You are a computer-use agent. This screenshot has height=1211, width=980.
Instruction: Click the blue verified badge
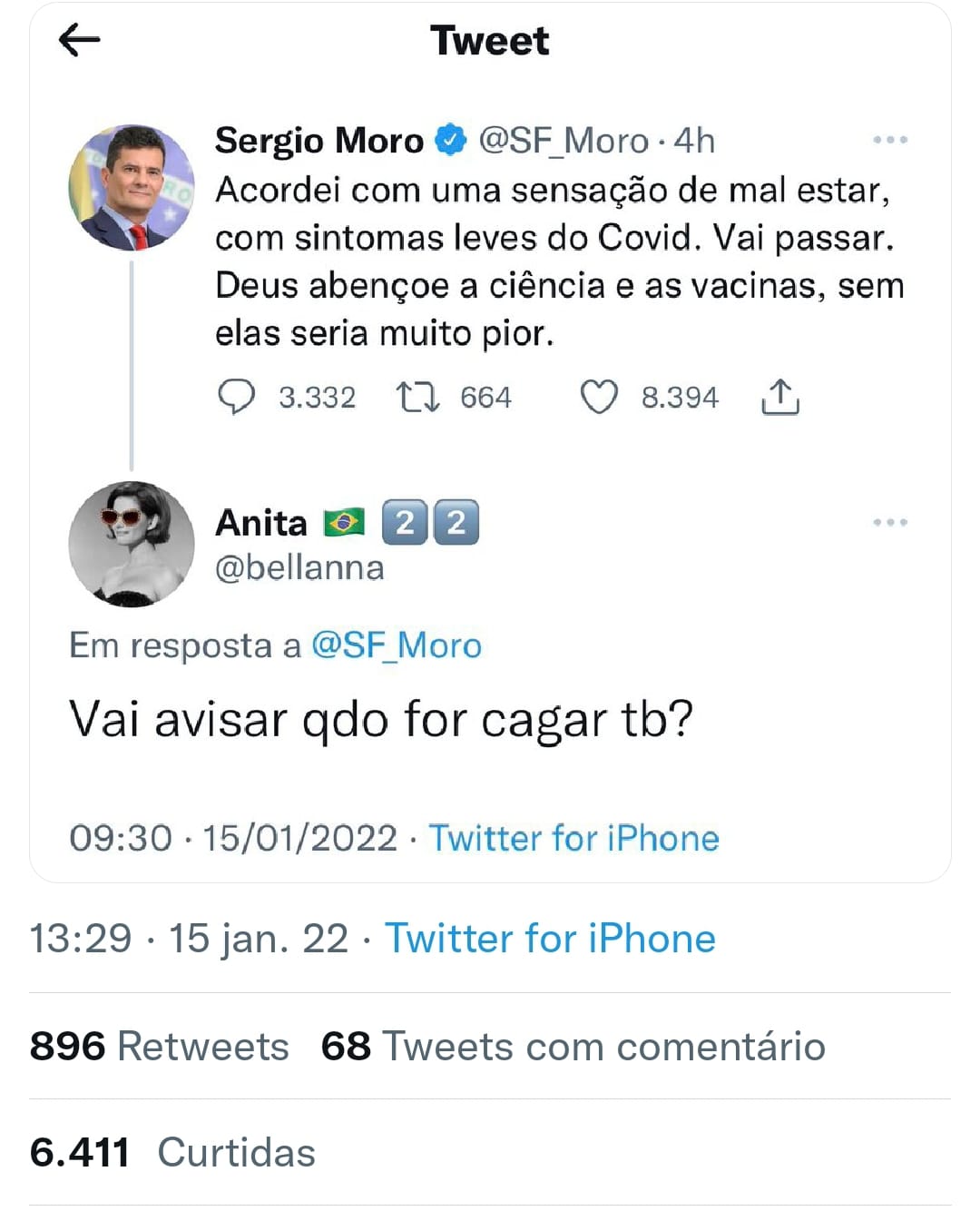[x=451, y=141]
